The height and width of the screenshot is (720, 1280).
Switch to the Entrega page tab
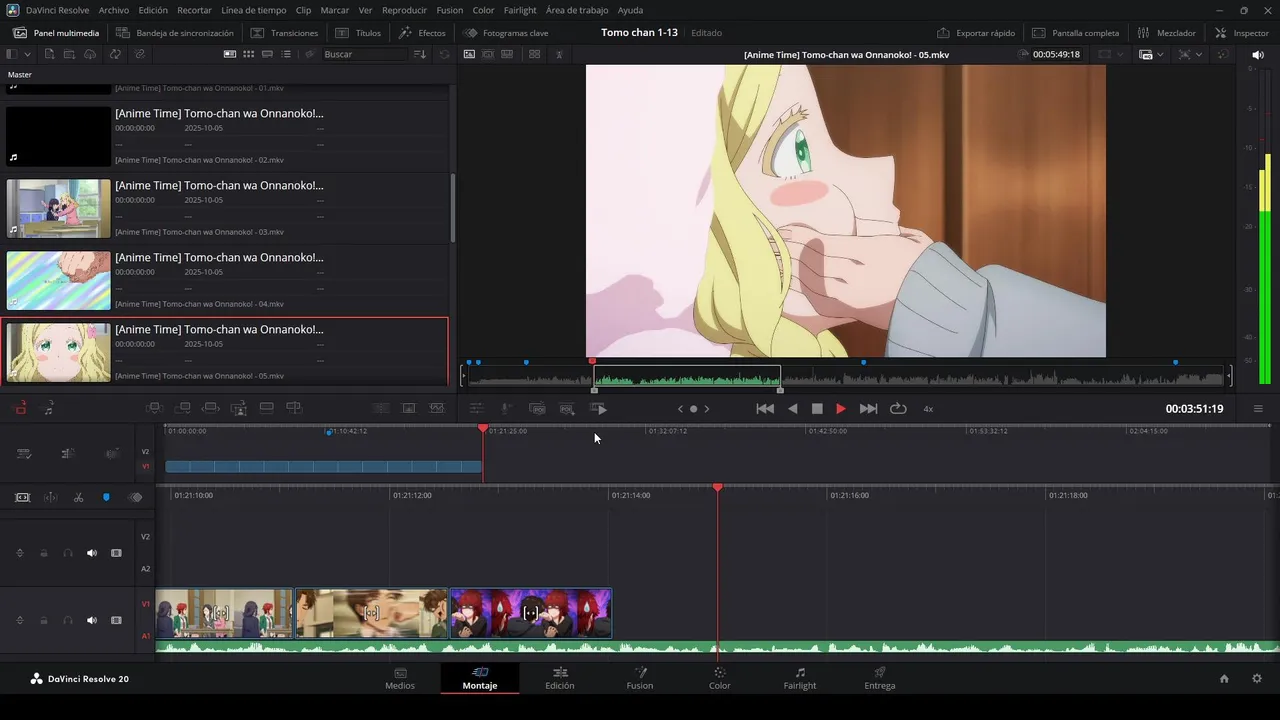880,678
